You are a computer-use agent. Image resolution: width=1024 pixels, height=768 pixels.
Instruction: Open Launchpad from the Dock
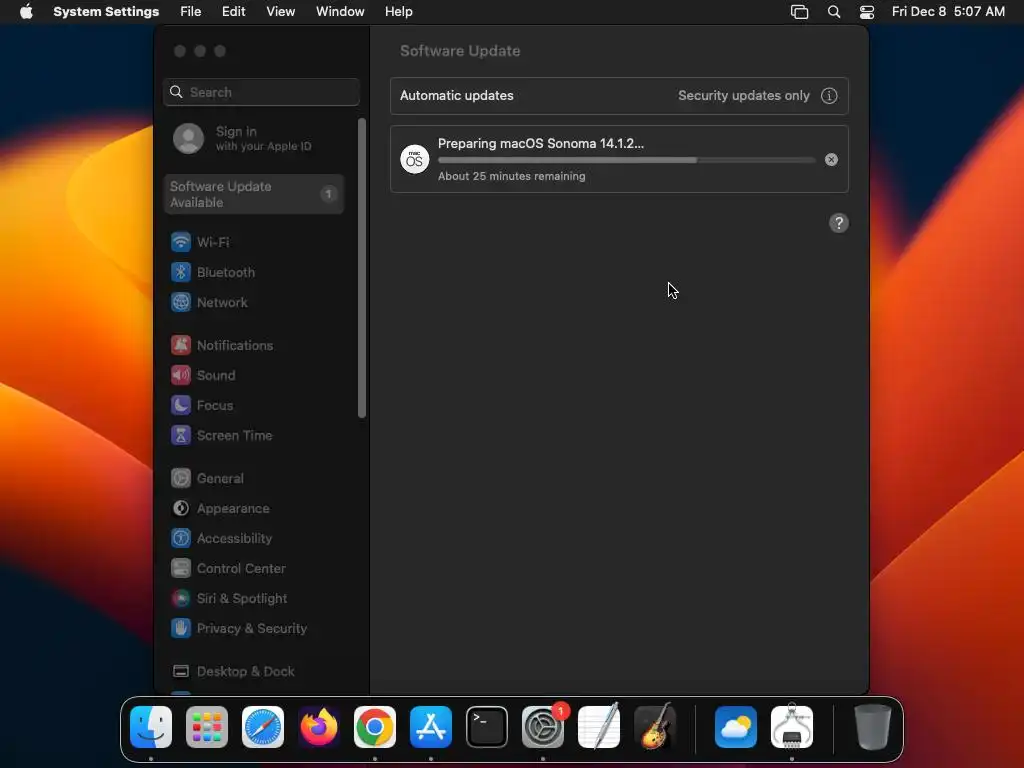coord(207,727)
